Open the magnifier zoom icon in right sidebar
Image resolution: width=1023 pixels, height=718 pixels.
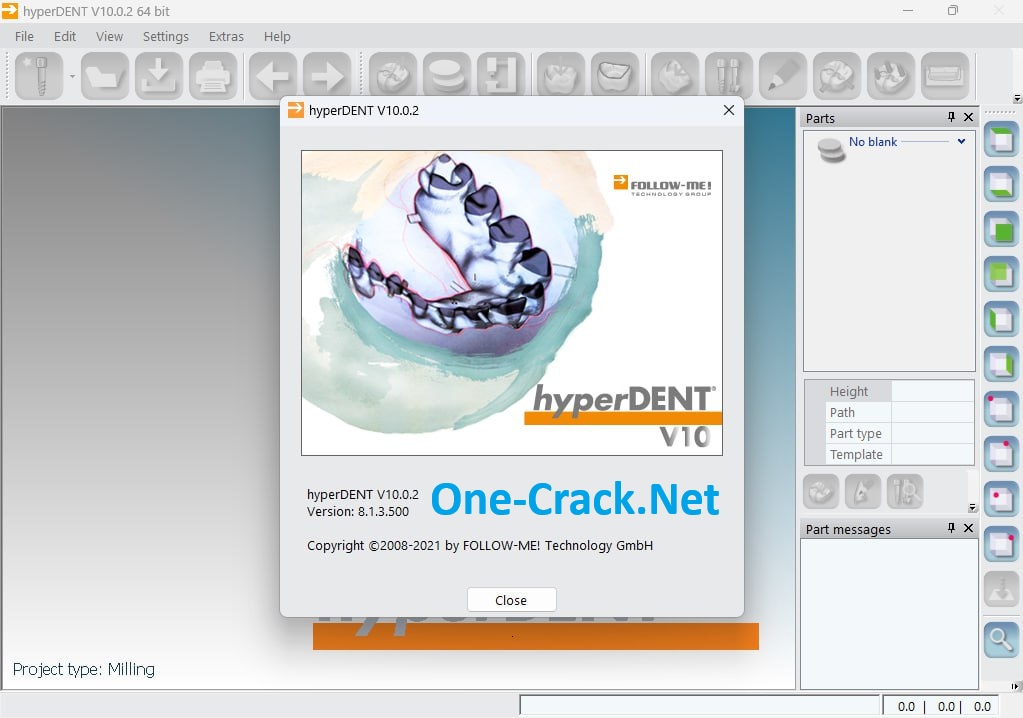click(x=1001, y=640)
